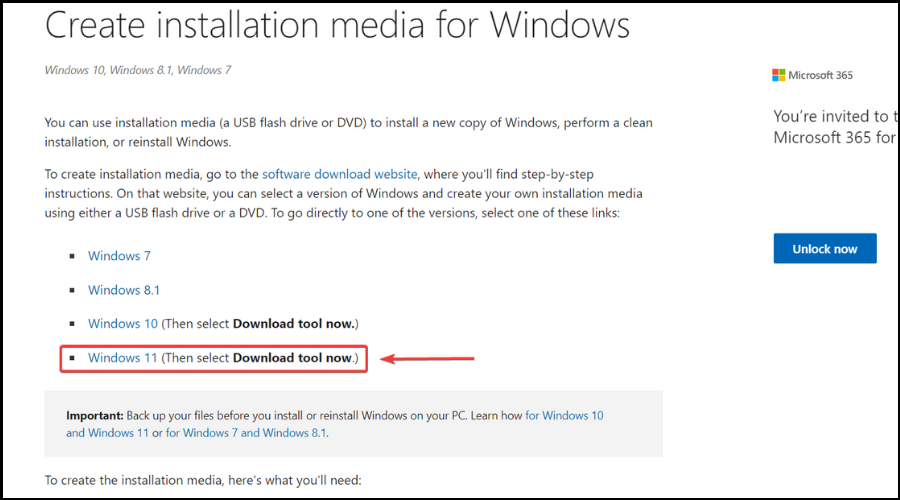
Task: Click the "You're invited to" promo heading
Action: (x=835, y=117)
